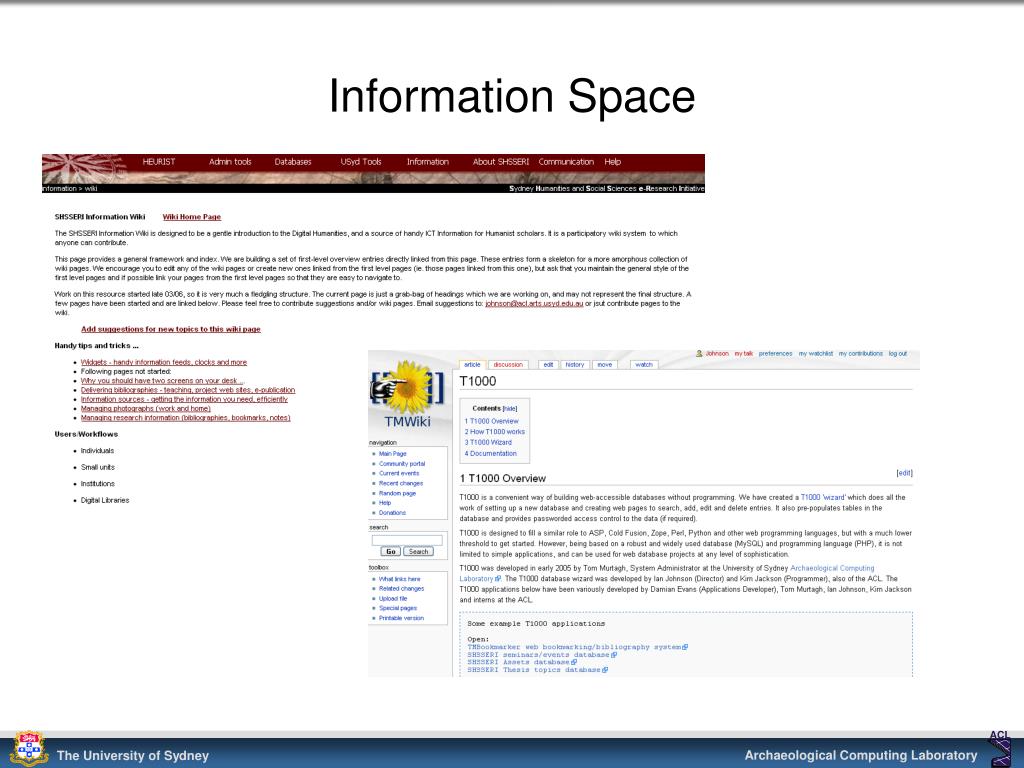Screen dimensions: 1024x768
Task: Open the Information sources link
Action: click(184, 399)
